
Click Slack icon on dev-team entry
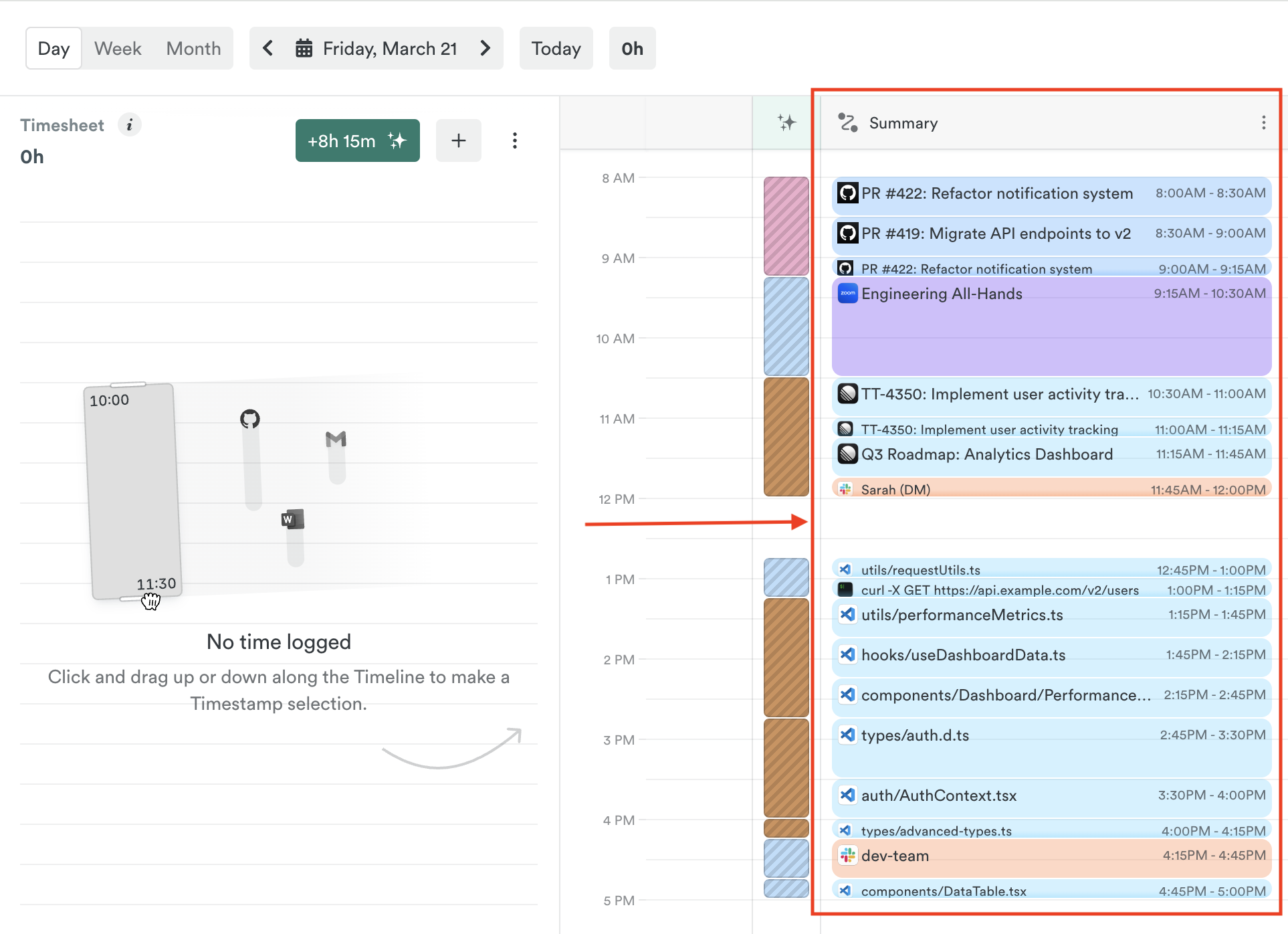(848, 856)
